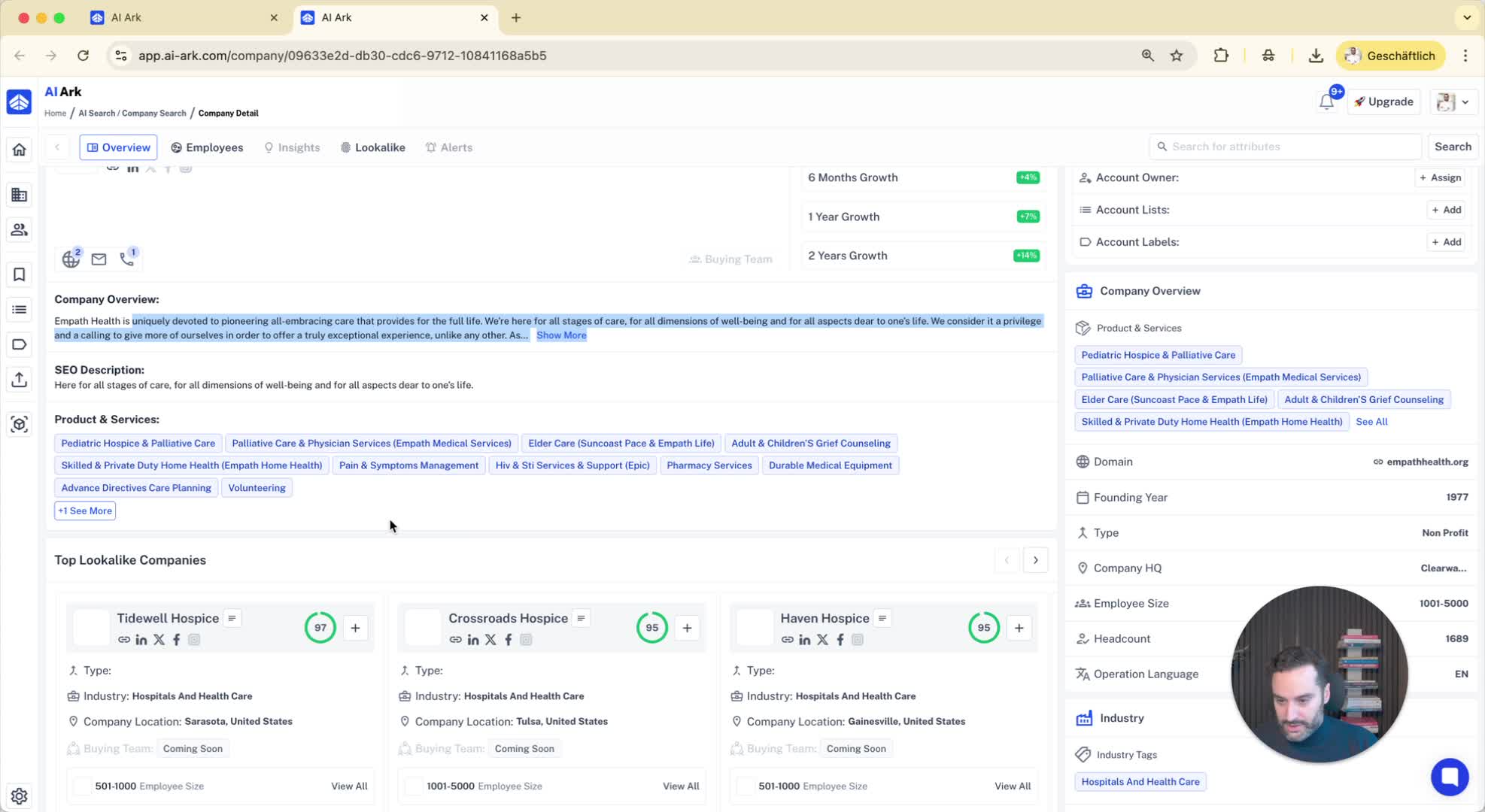Open the chat support bubble
Screen dimensions: 1485x812
(x=1449, y=777)
